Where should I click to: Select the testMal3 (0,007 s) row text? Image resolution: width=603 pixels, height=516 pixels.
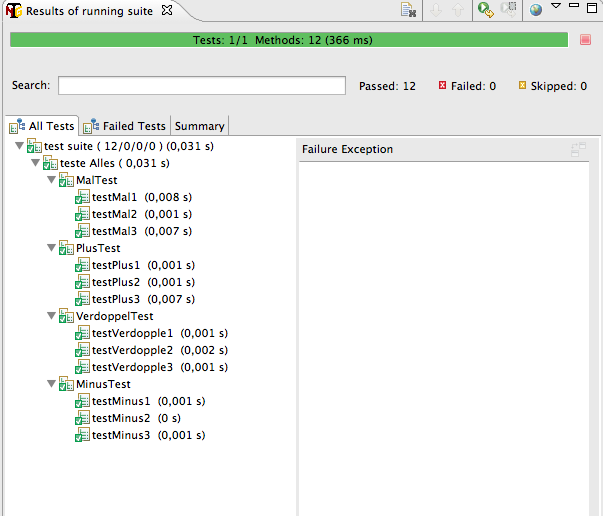tap(142, 231)
